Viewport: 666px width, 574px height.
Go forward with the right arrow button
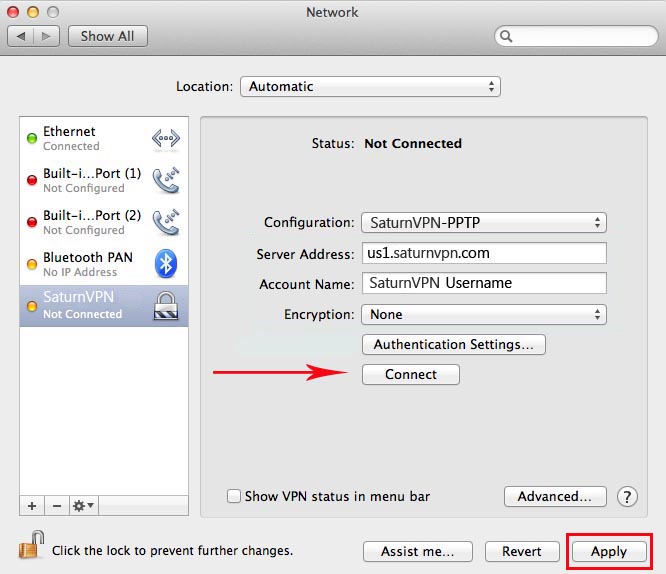46,37
